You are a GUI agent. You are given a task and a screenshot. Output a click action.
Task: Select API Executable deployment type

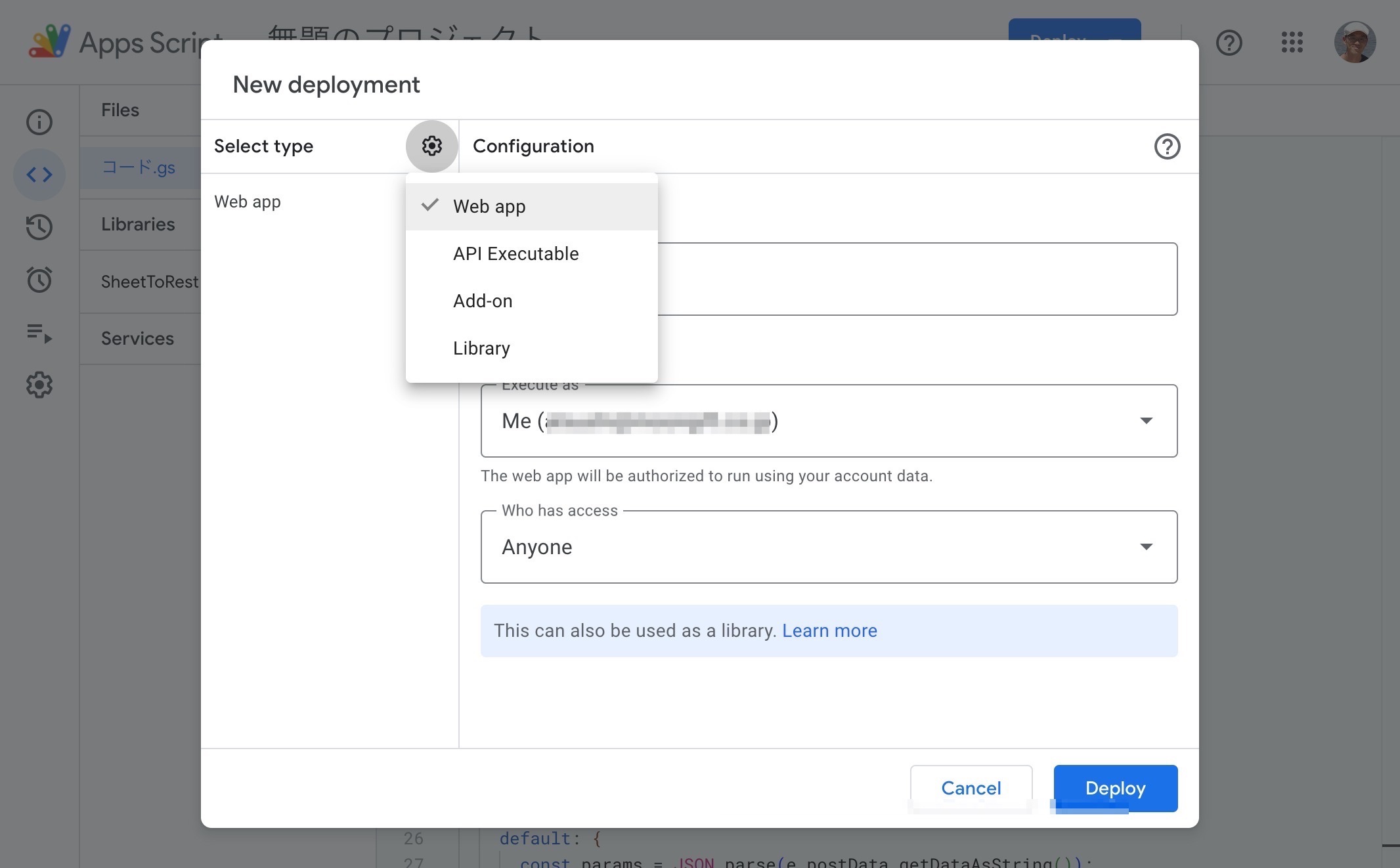pos(515,253)
